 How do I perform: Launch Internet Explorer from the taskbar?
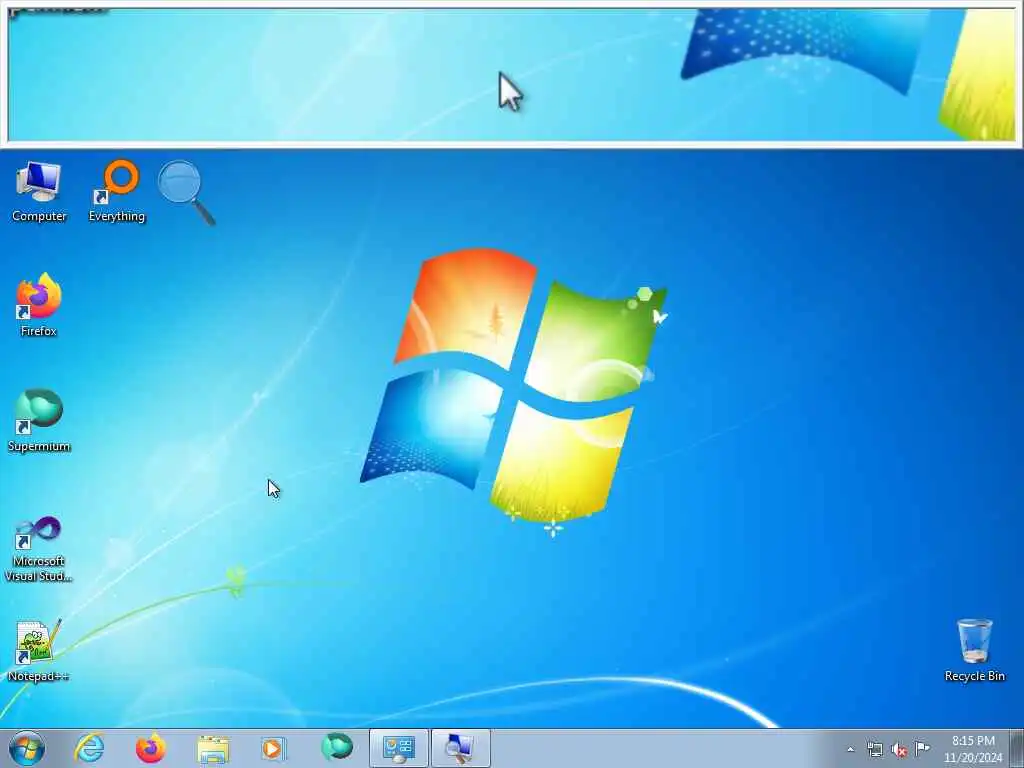coord(89,748)
